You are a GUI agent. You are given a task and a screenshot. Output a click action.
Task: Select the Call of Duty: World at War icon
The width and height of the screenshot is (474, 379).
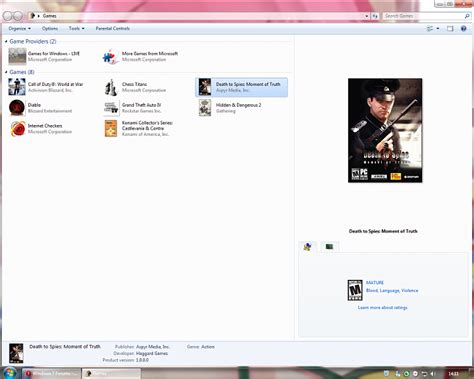[x=17, y=87]
